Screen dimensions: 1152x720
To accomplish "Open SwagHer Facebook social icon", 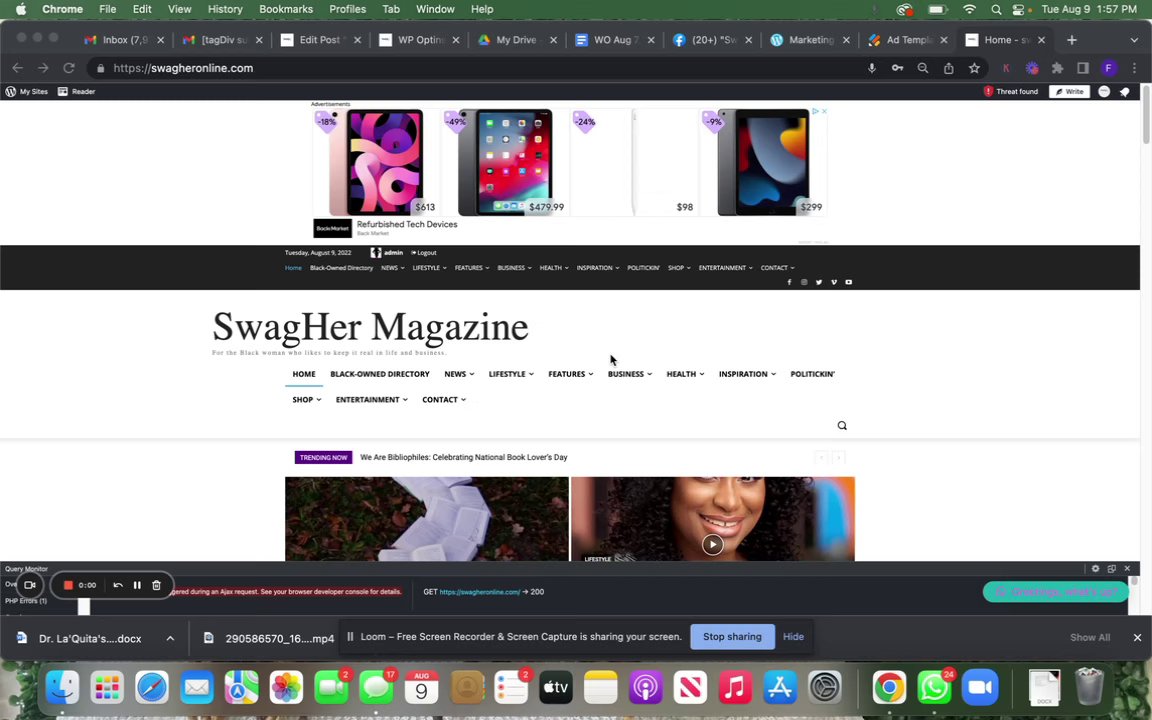I will click(x=789, y=282).
